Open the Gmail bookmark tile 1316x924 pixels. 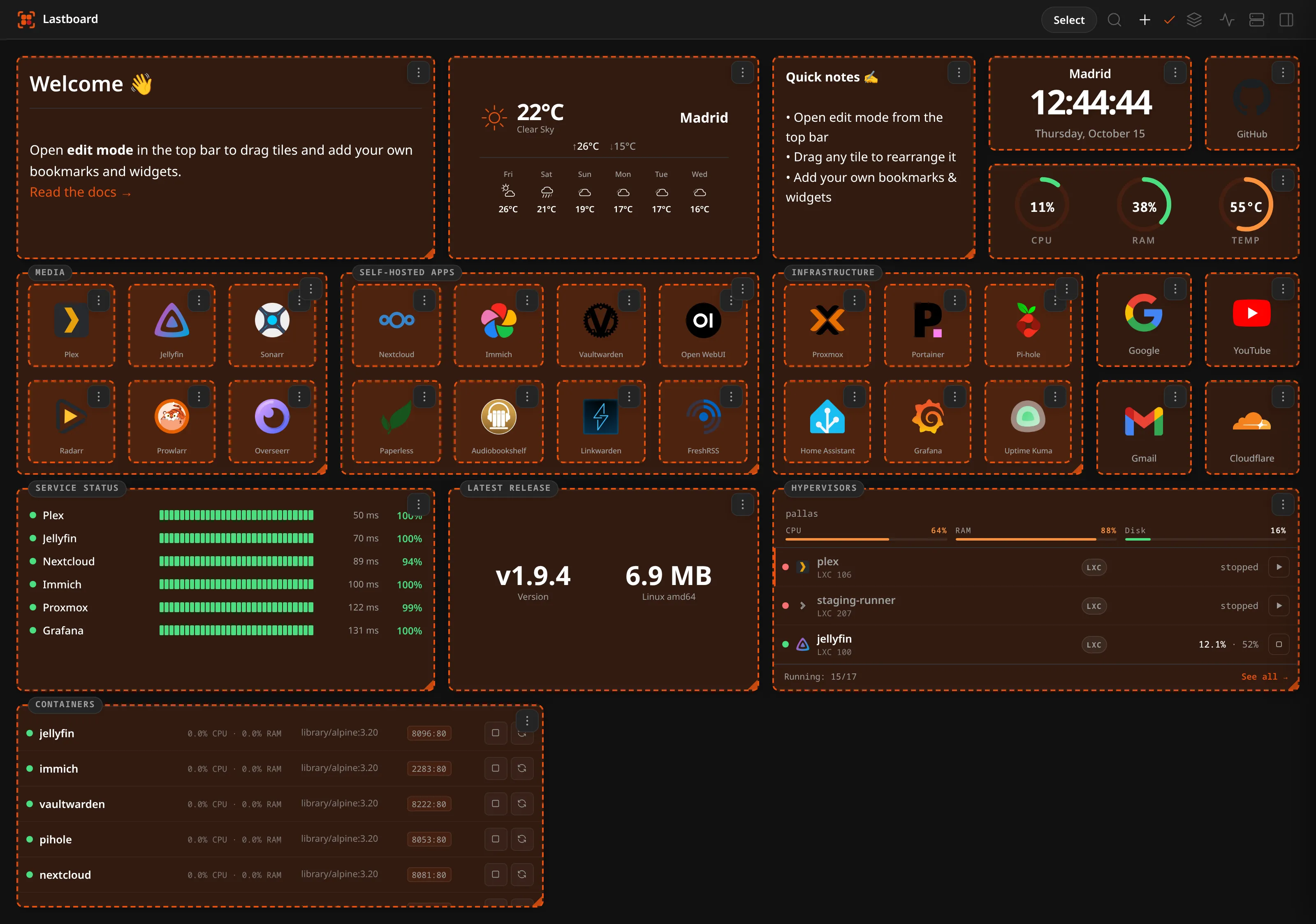pyautogui.click(x=1143, y=427)
